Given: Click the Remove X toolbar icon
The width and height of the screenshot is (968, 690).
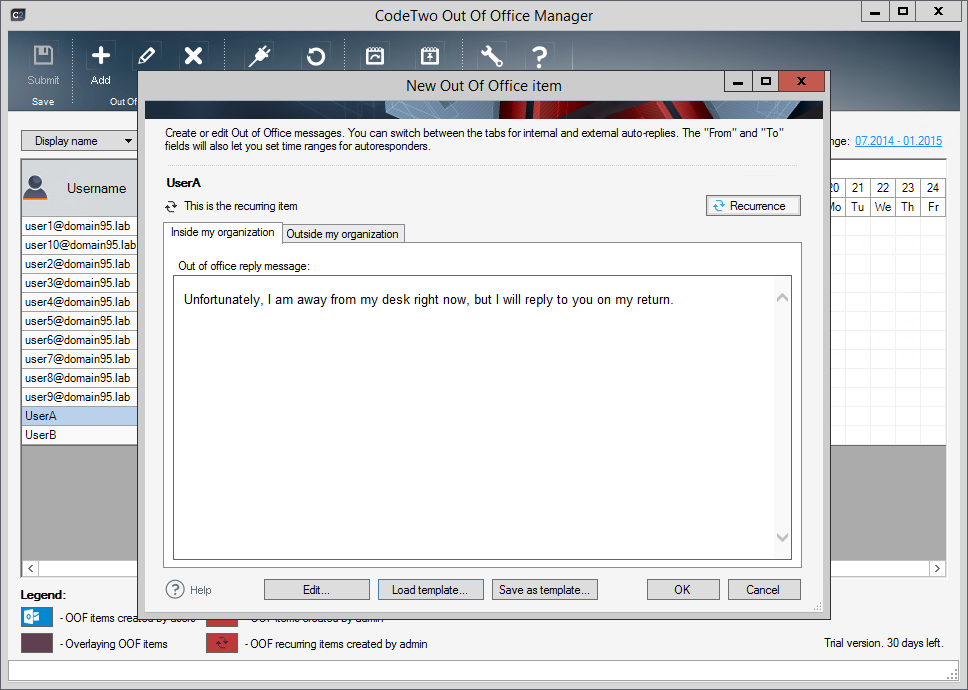Looking at the screenshot, I should pos(193,56).
